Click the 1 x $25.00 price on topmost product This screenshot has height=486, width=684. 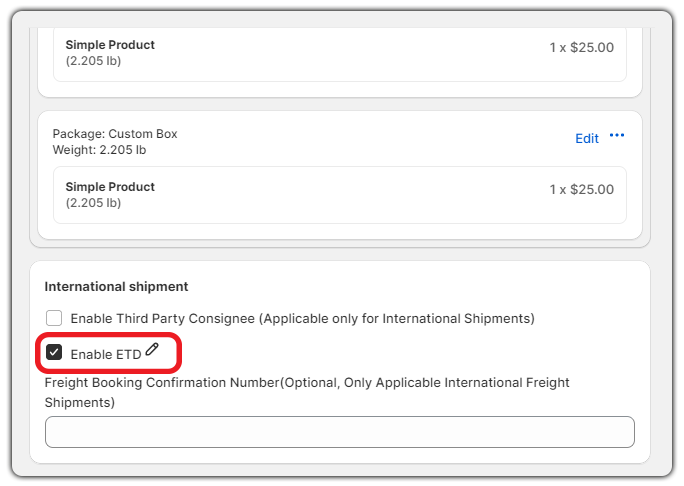pos(581,47)
